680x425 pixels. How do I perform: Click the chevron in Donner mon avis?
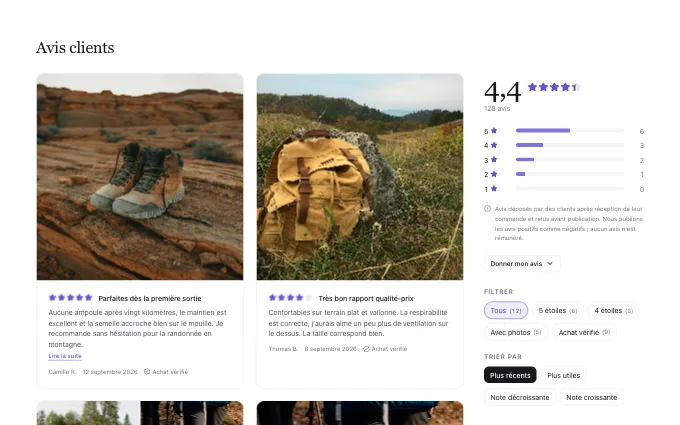coord(550,264)
